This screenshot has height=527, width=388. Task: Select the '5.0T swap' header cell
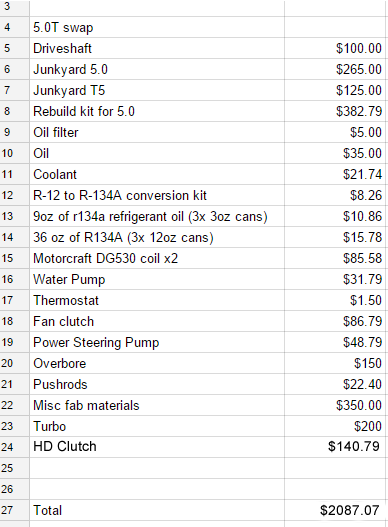(157, 27)
